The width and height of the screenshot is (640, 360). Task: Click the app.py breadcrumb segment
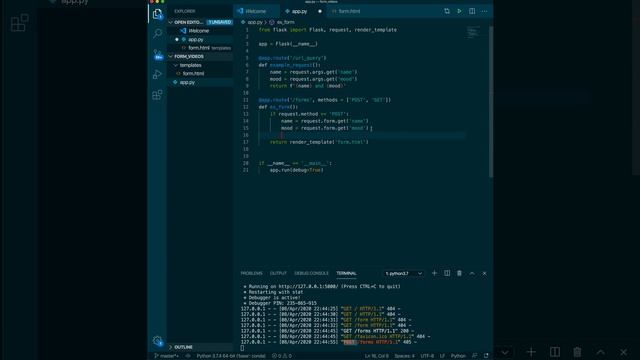(x=255, y=22)
